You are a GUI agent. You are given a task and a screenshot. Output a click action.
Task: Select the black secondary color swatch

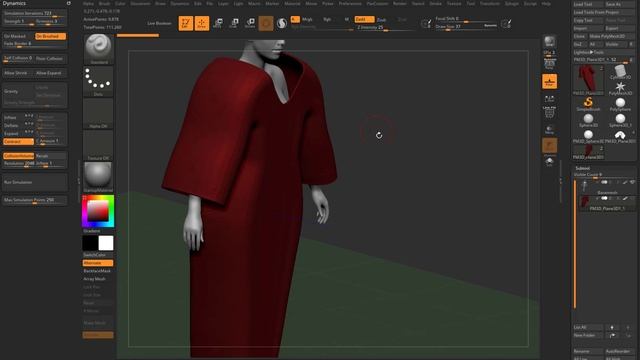(x=90, y=243)
